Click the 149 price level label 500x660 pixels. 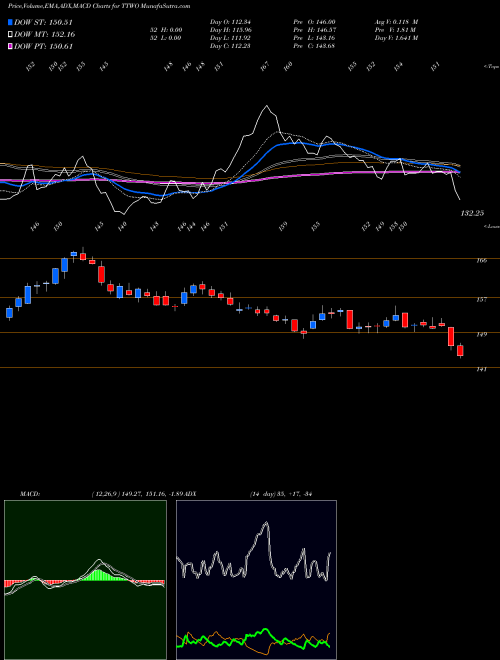point(482,335)
